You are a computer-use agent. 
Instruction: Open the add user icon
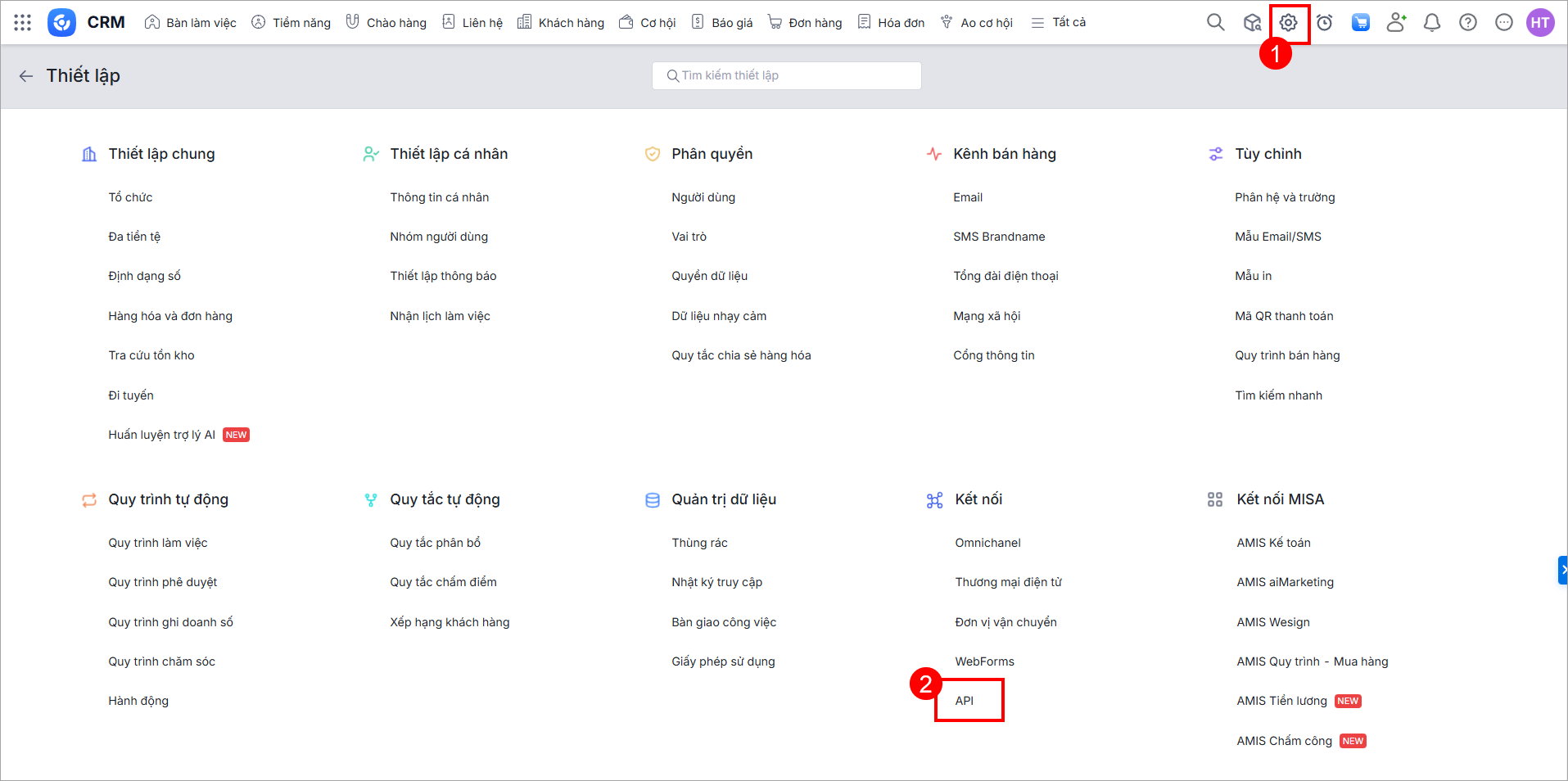[1396, 23]
